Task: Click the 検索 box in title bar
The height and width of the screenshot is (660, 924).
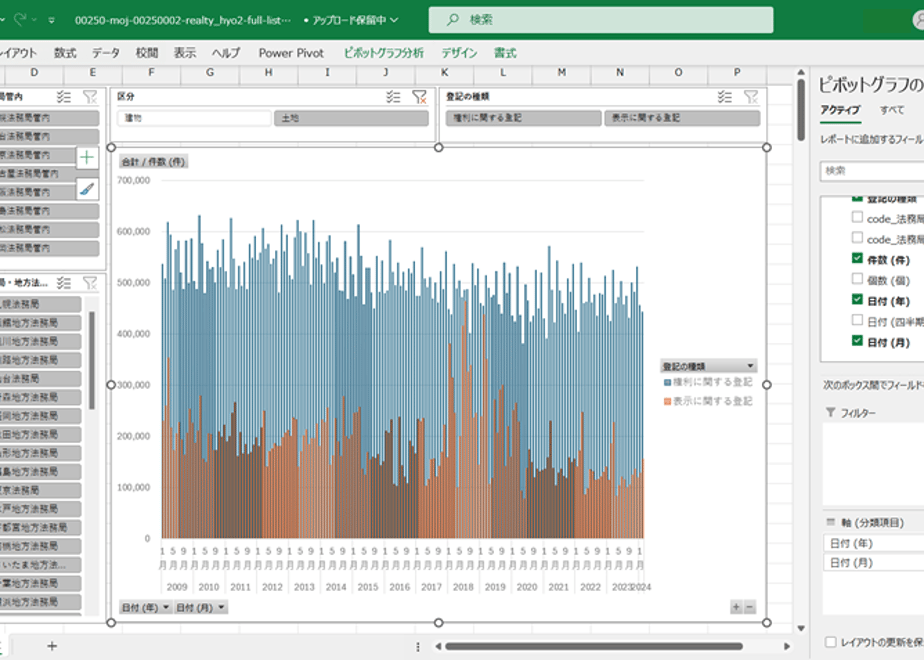Action: (x=601, y=20)
